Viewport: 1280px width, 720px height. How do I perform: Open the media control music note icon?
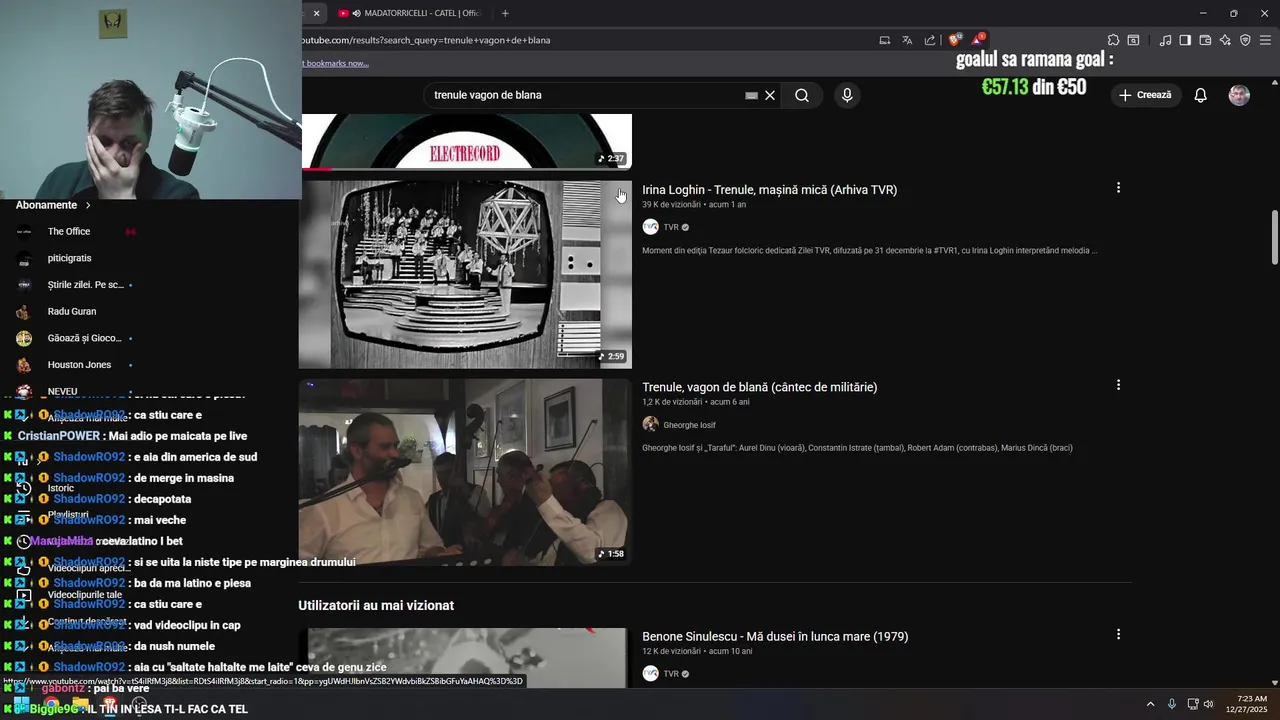click(1165, 40)
